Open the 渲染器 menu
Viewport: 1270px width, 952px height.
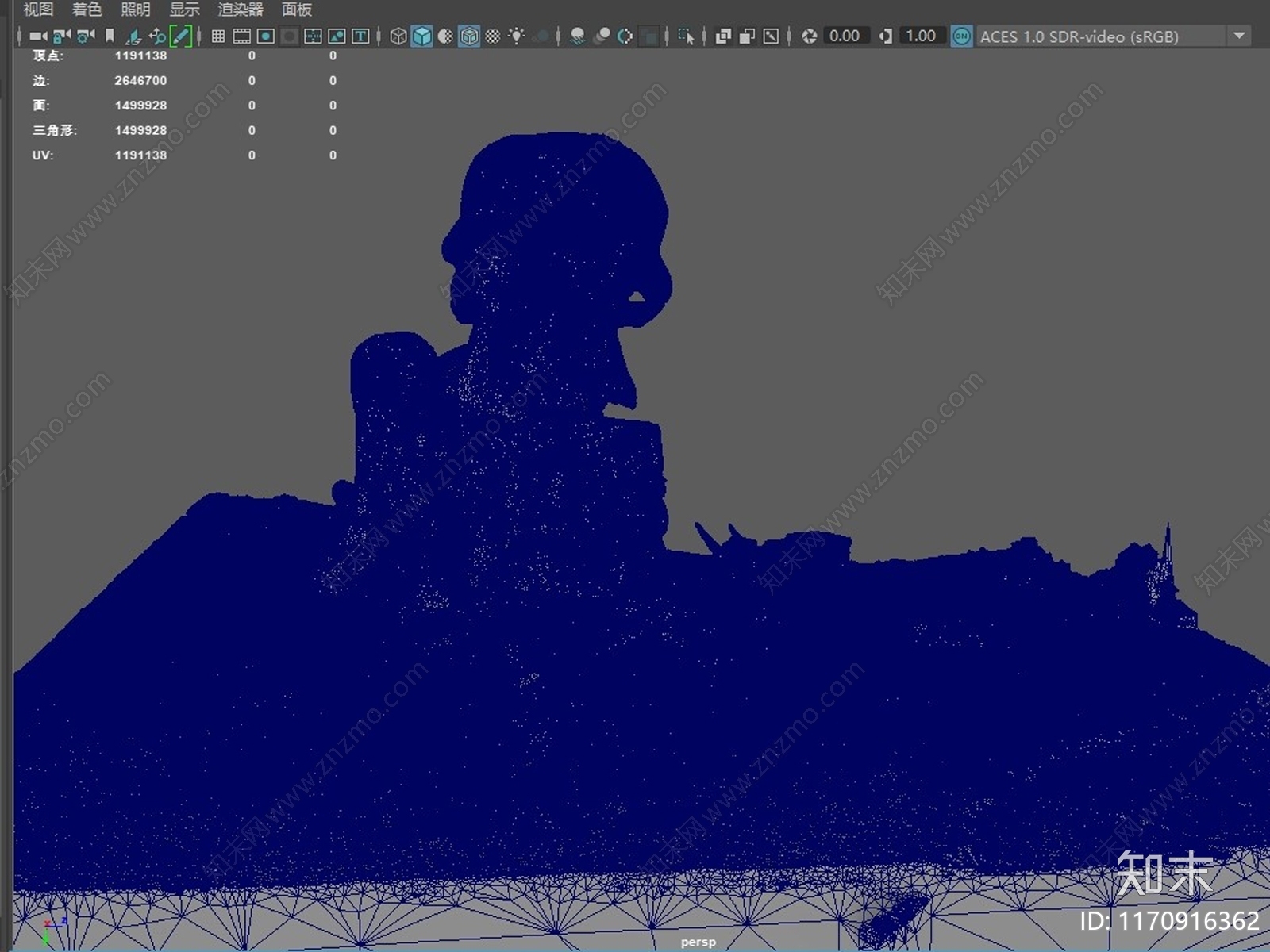point(241,10)
